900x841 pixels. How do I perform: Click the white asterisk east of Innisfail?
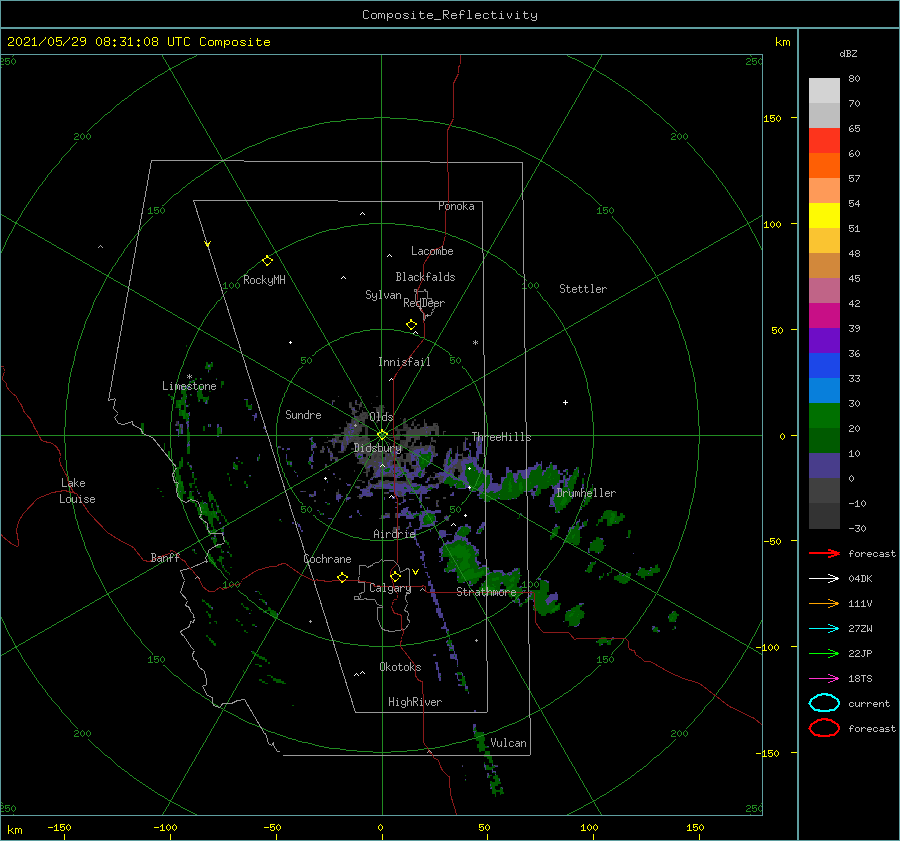coord(475,343)
